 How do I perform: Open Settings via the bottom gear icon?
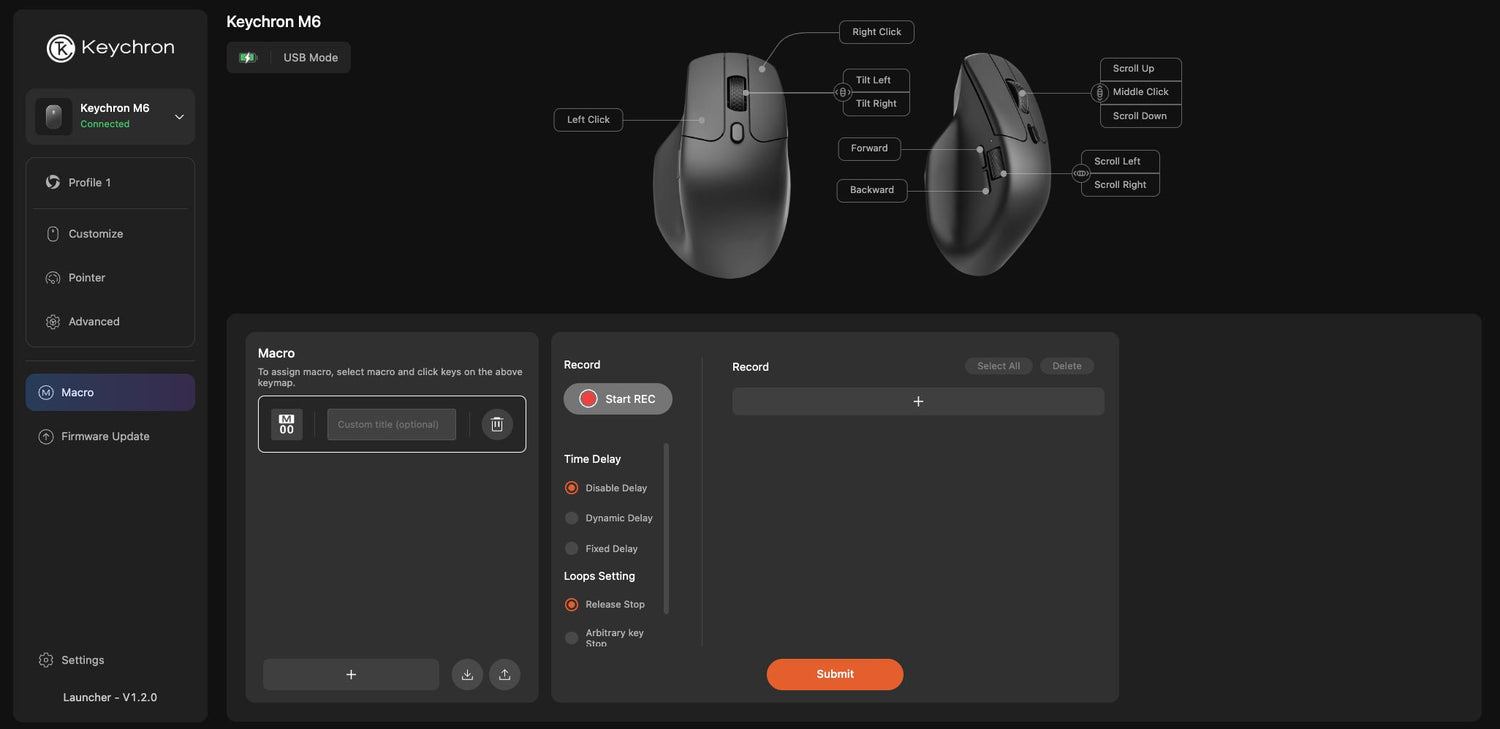pyautogui.click(x=46, y=660)
